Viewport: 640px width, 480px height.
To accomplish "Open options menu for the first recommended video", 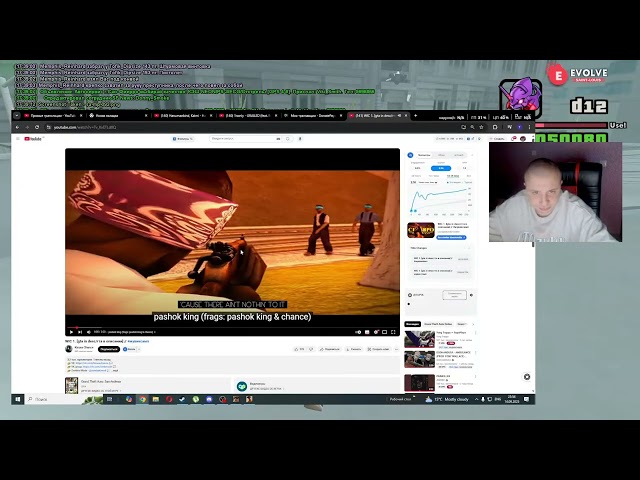I will [x=476, y=333].
